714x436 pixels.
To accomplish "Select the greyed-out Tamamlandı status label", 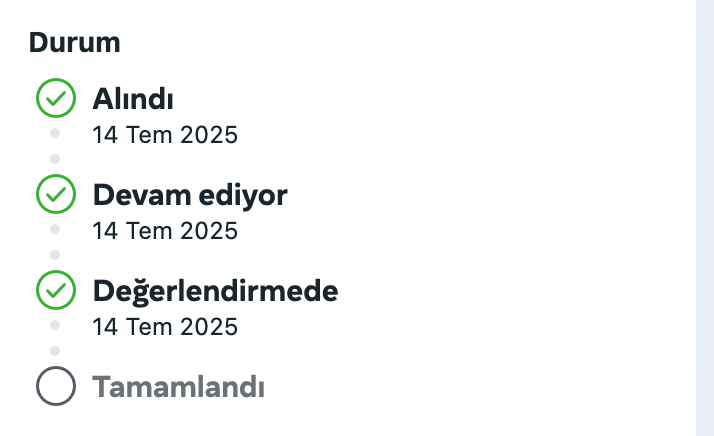I will click(x=178, y=387).
